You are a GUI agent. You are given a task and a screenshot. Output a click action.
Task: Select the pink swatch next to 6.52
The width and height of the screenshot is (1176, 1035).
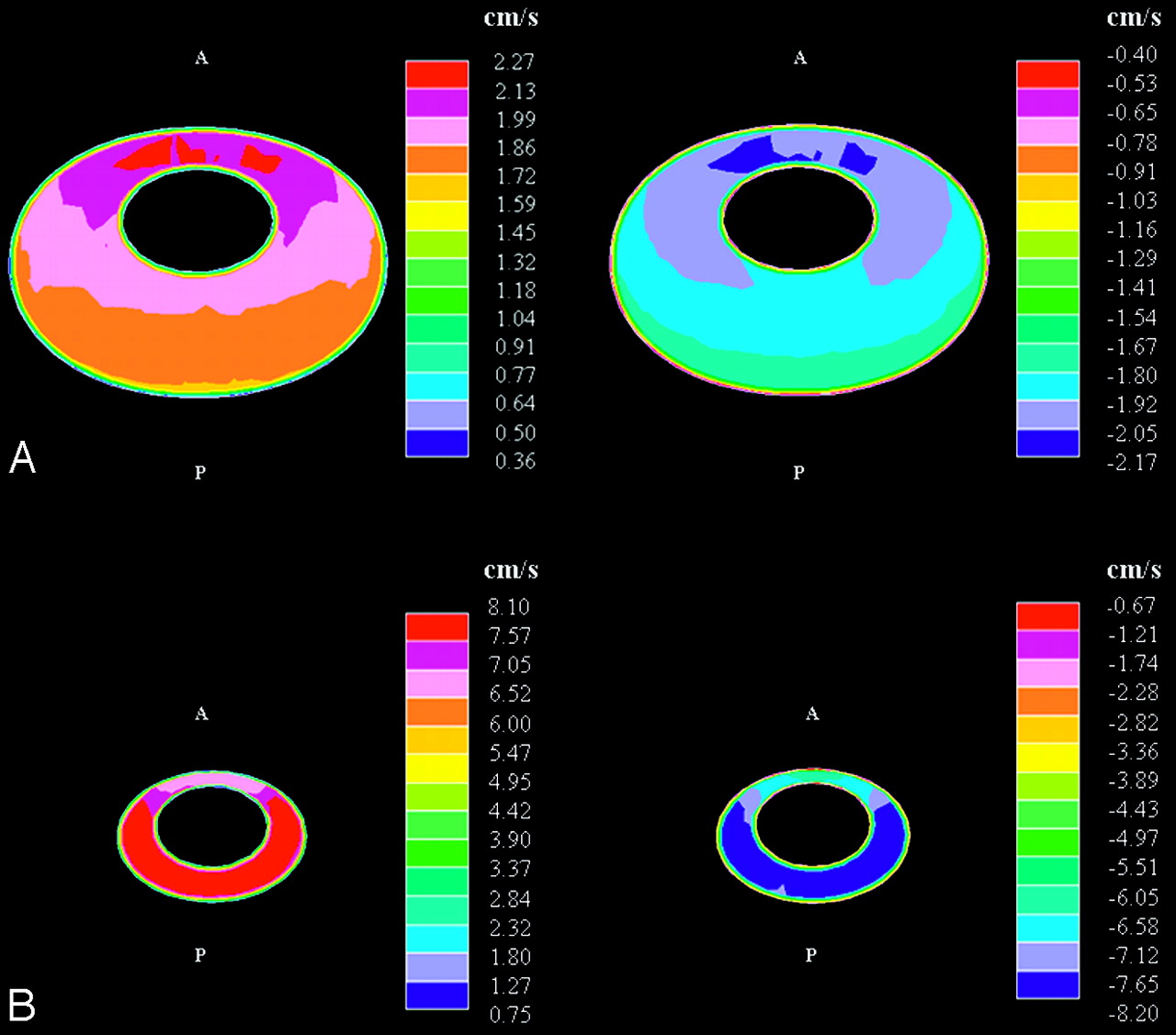437,684
